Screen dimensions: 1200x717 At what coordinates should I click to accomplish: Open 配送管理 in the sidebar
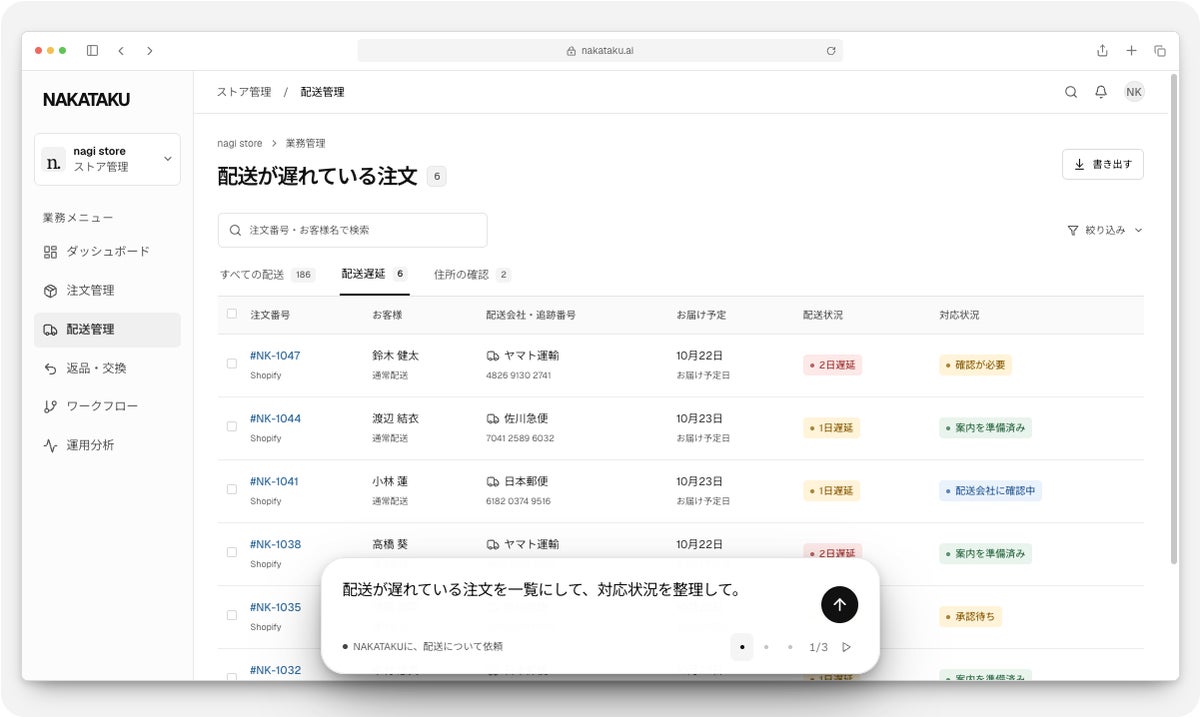point(107,330)
